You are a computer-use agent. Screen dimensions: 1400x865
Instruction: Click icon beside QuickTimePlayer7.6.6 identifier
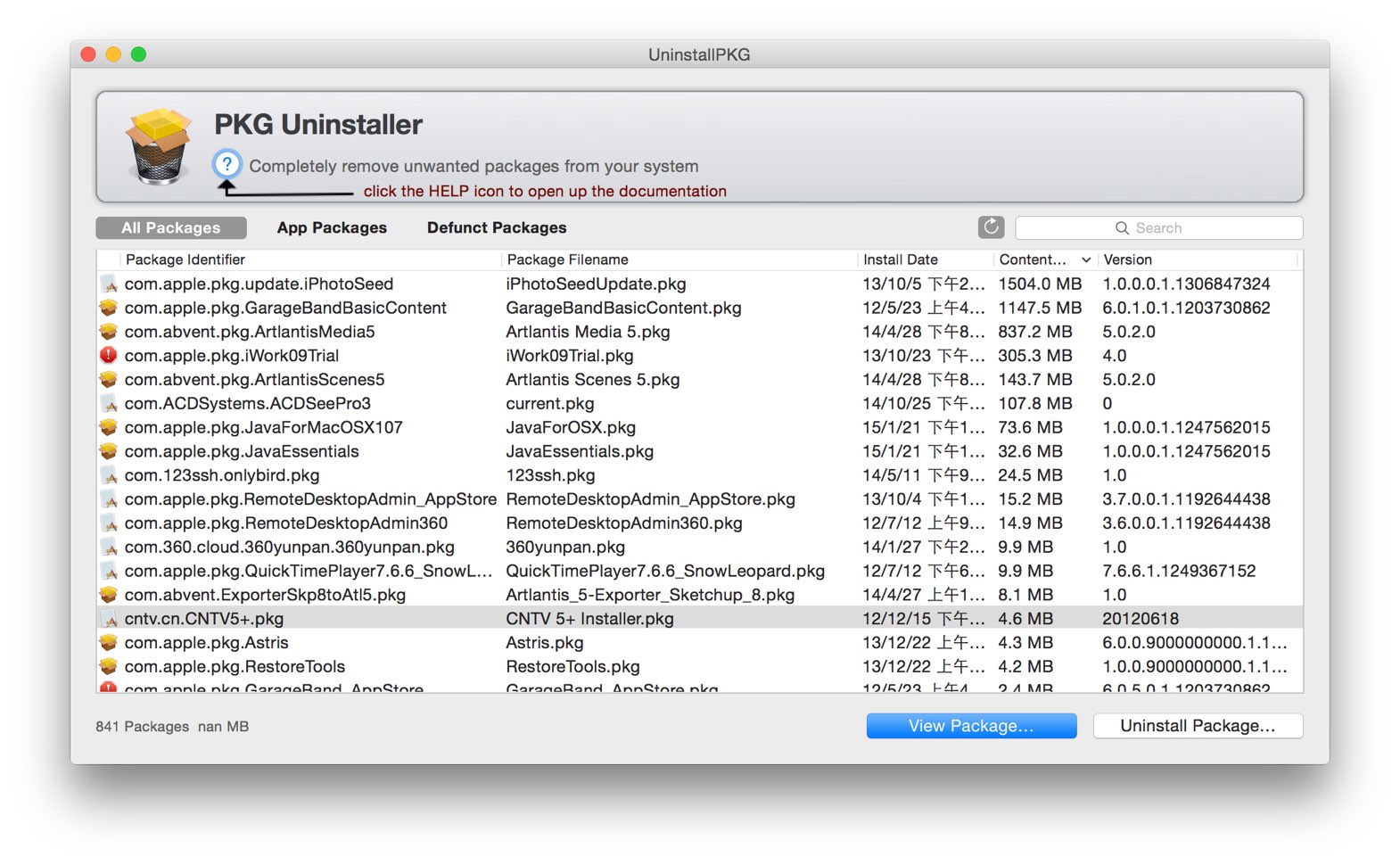point(109,571)
